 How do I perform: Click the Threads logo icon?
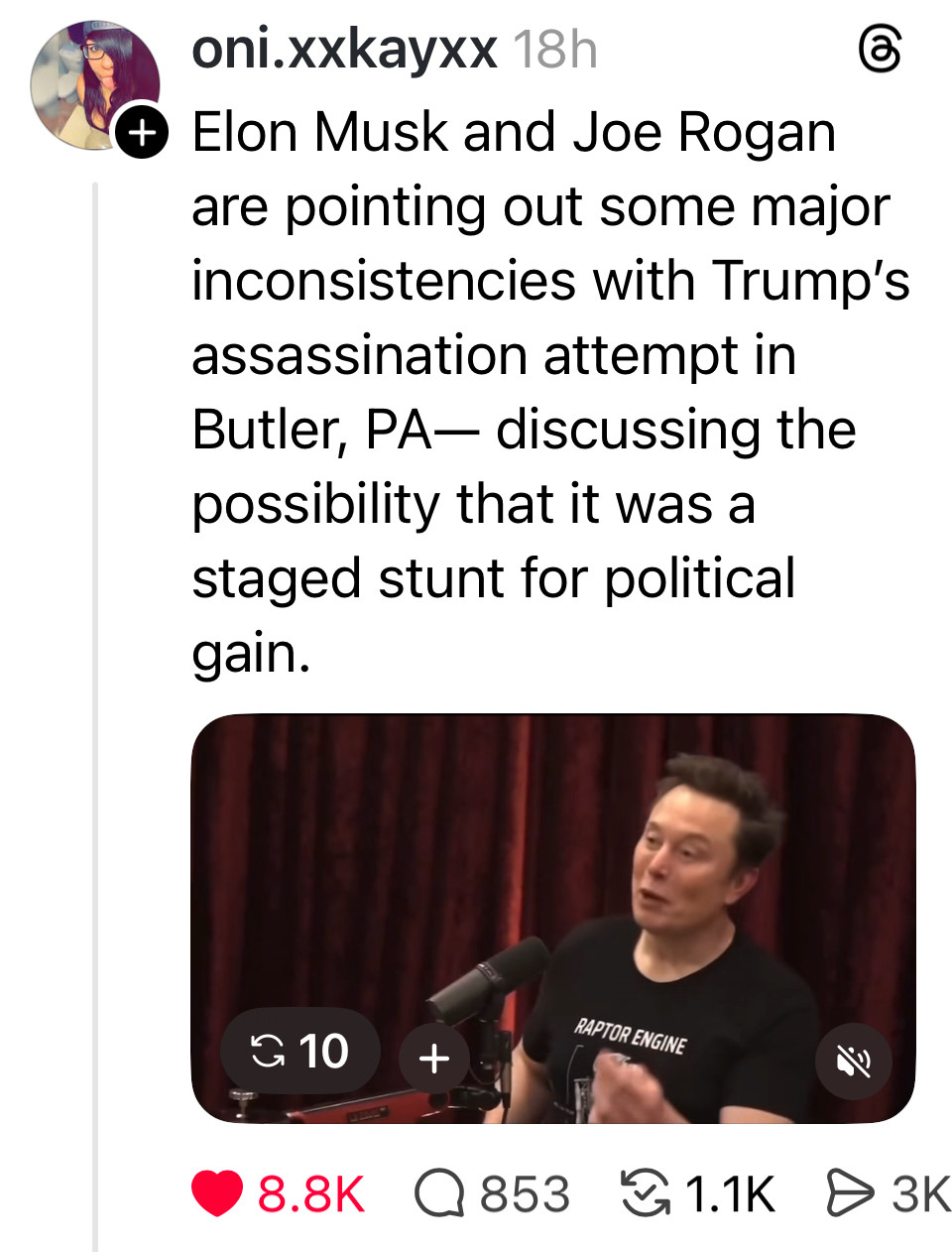tap(879, 51)
